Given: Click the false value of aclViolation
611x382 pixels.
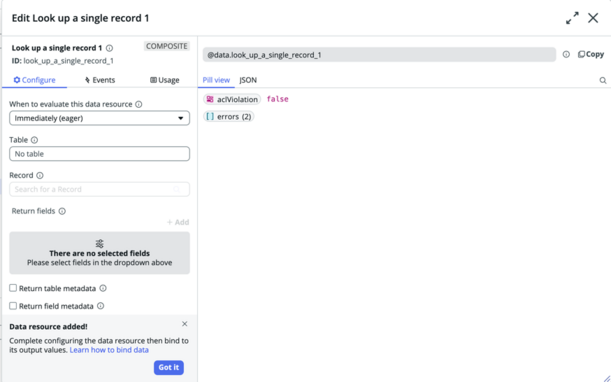Looking at the screenshot, I should [x=277, y=99].
